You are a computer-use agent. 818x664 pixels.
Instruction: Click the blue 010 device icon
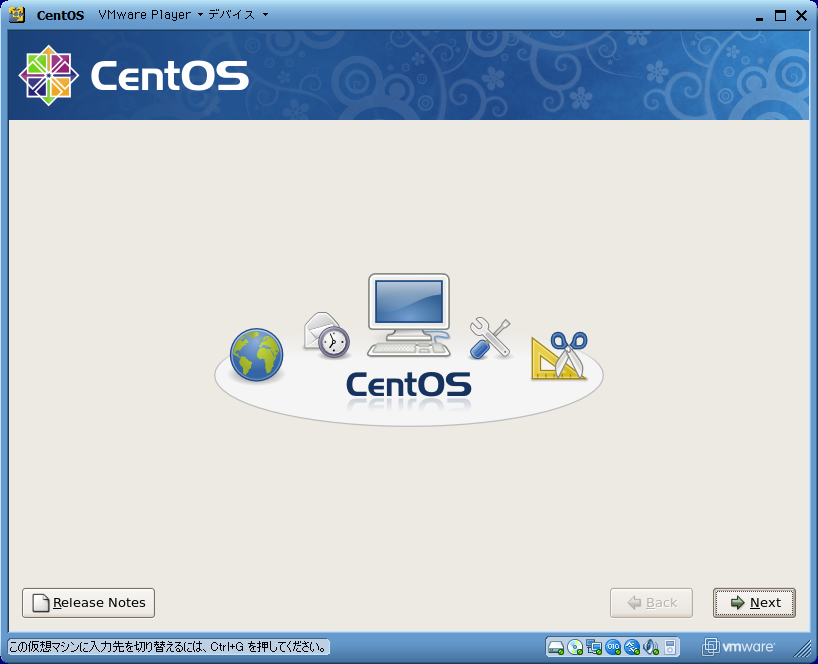click(x=613, y=647)
